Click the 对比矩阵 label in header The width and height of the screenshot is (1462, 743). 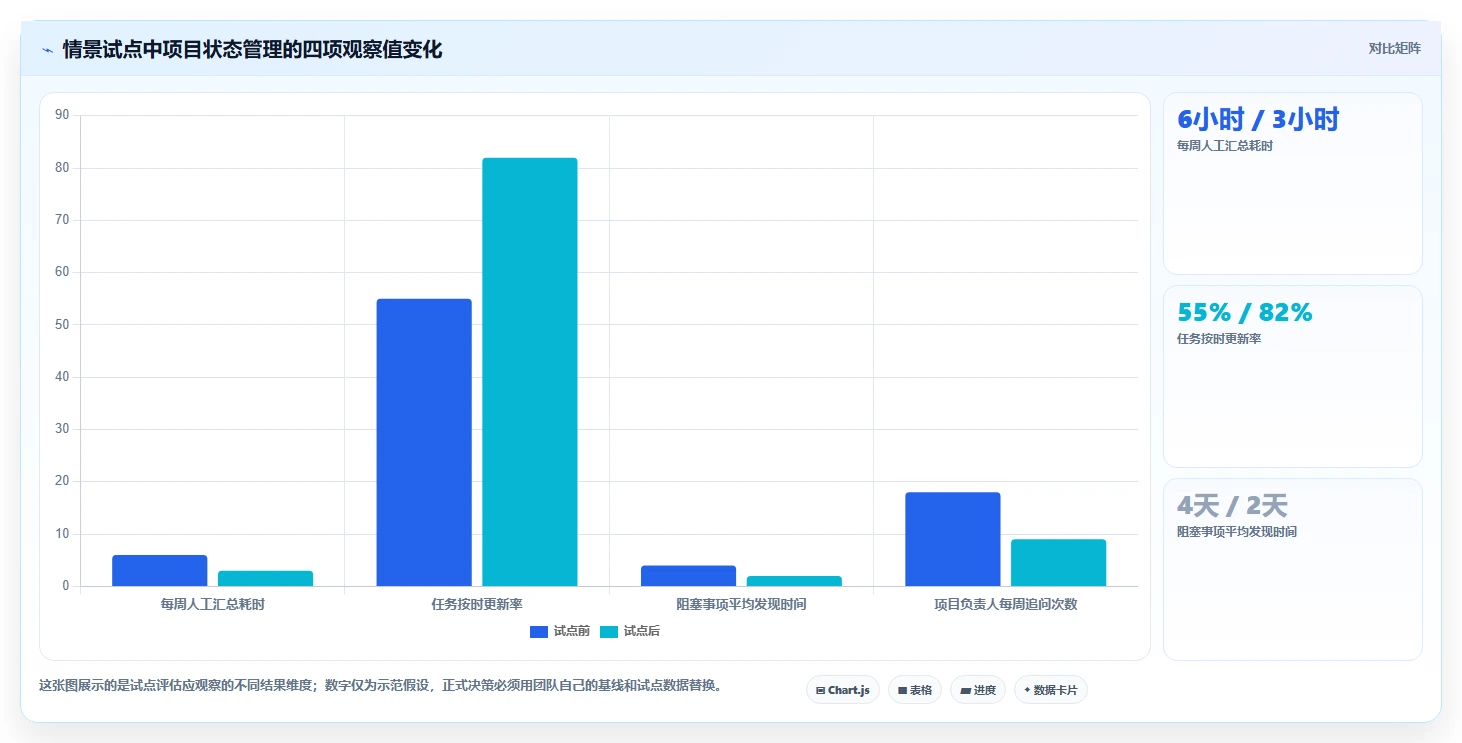pos(1394,48)
